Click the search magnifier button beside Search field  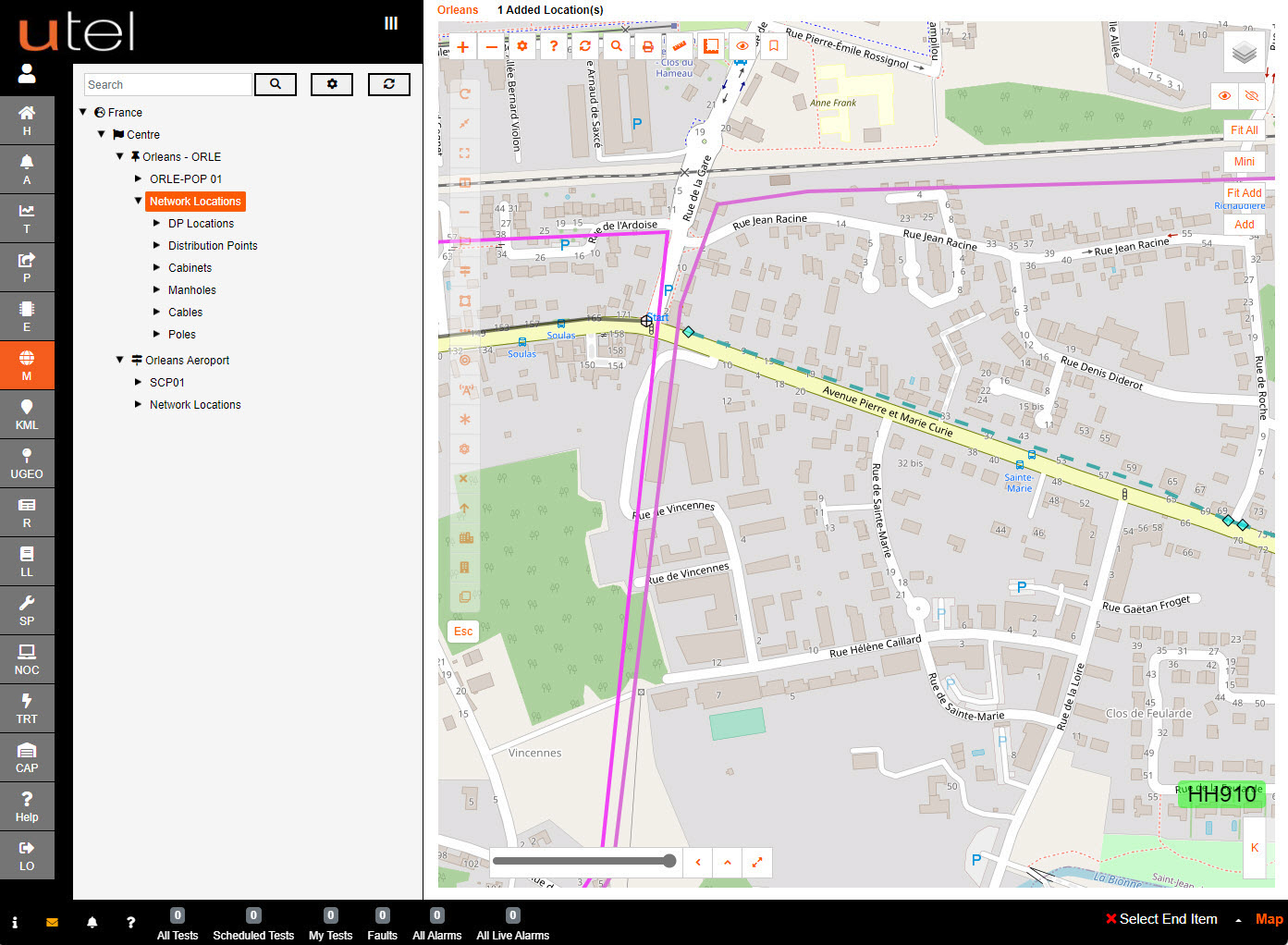(x=276, y=84)
